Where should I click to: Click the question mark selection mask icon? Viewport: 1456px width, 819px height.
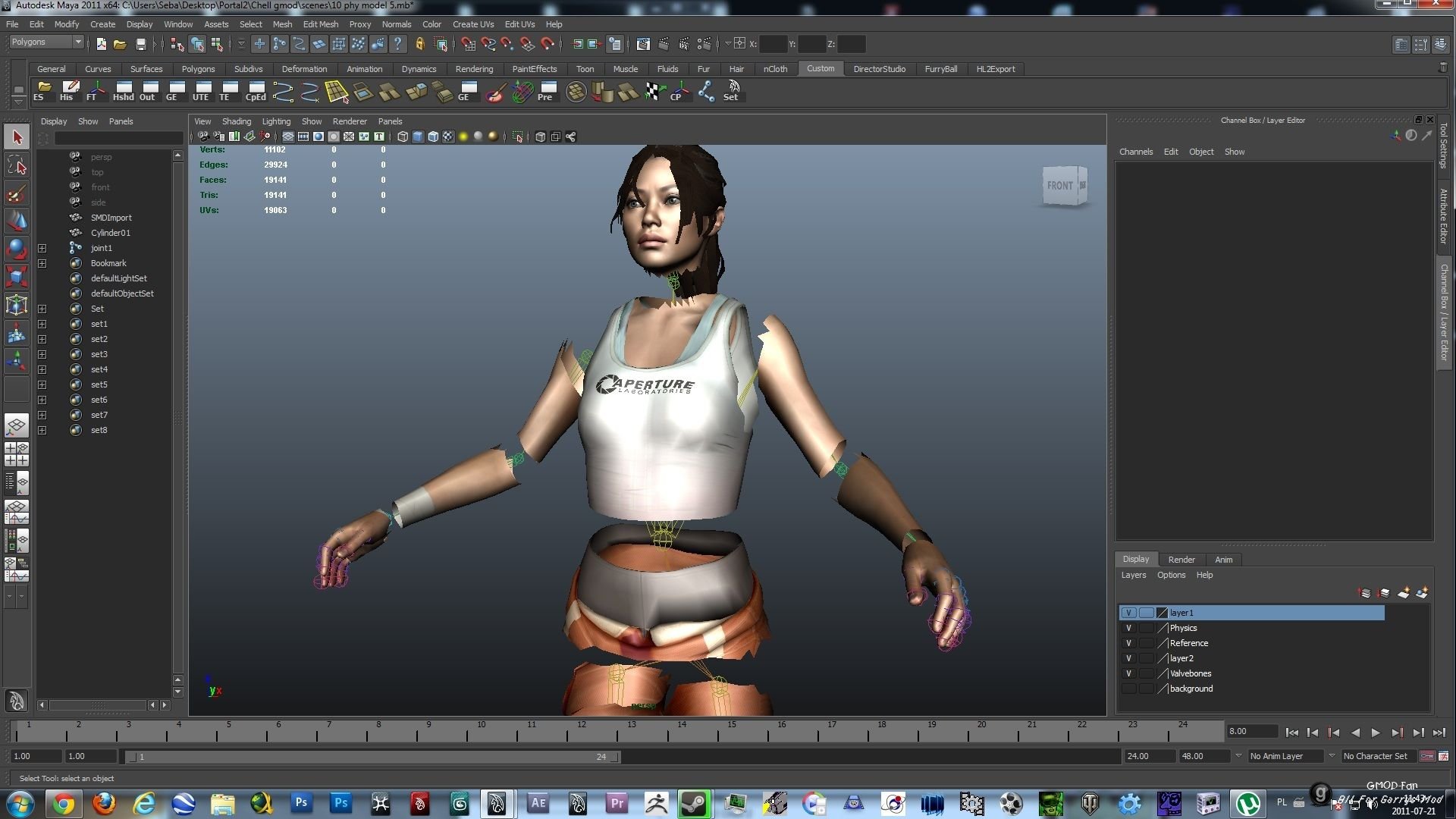(x=397, y=44)
